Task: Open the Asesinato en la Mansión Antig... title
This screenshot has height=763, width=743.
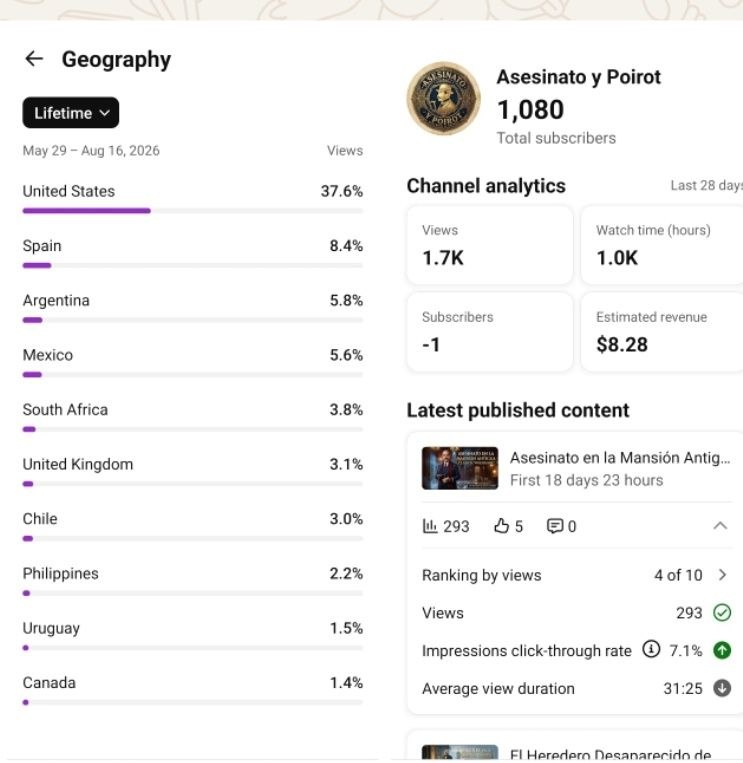Action: click(x=620, y=458)
